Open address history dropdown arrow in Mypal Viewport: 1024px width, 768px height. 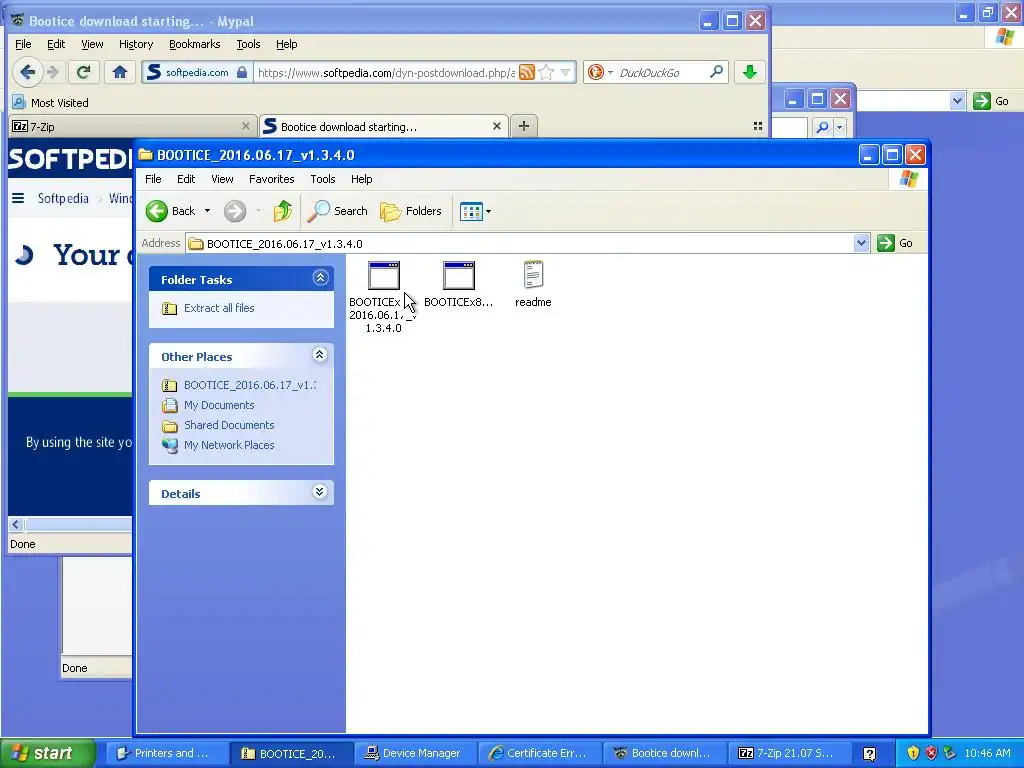pos(566,72)
